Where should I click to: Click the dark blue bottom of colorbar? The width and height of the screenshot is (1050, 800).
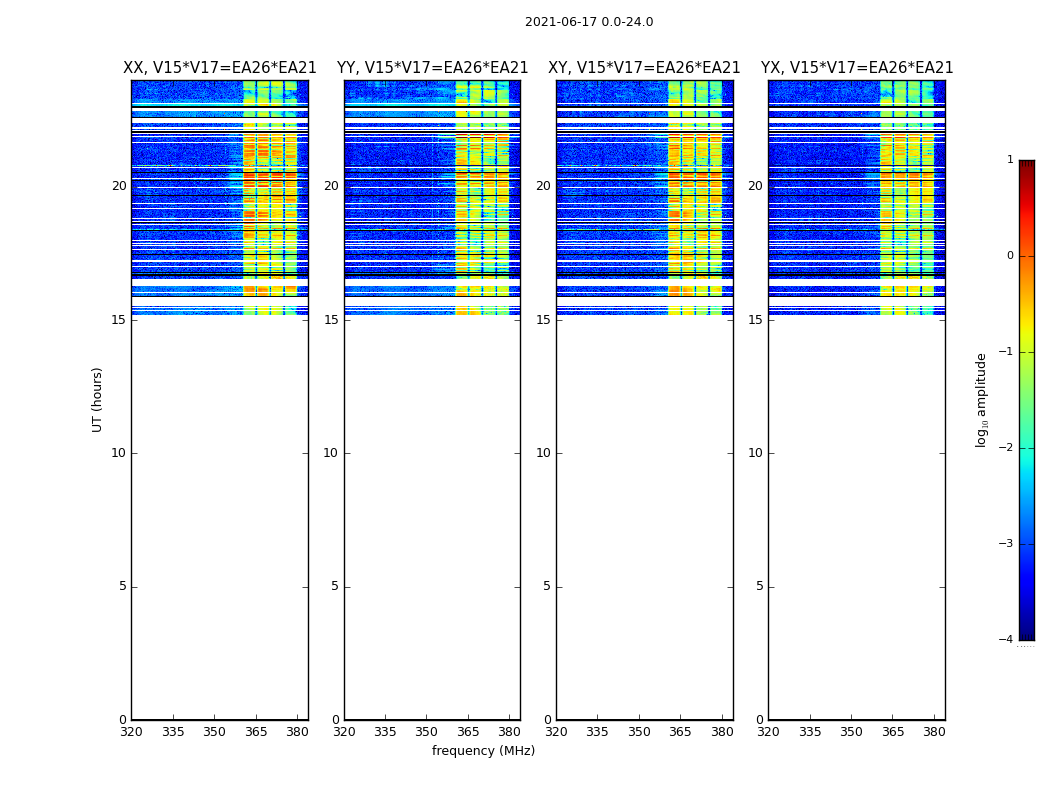[x=1026, y=633]
